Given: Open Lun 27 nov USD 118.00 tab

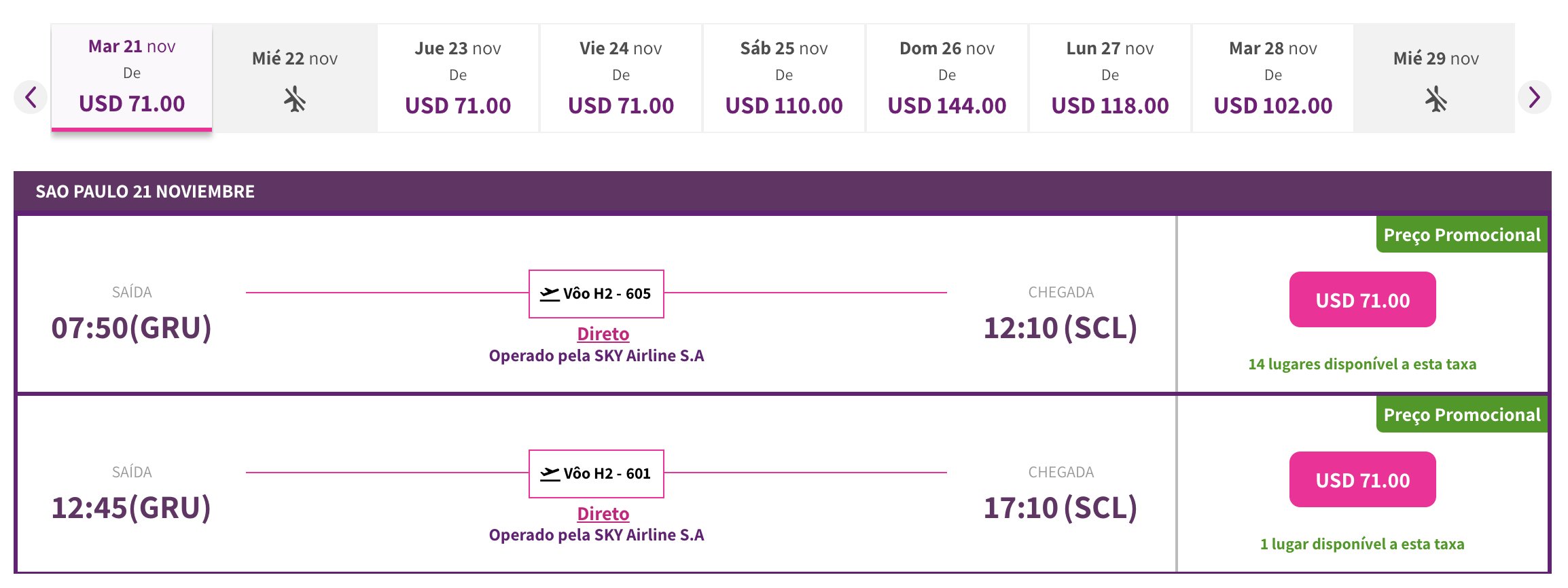Looking at the screenshot, I should pos(1110,78).
